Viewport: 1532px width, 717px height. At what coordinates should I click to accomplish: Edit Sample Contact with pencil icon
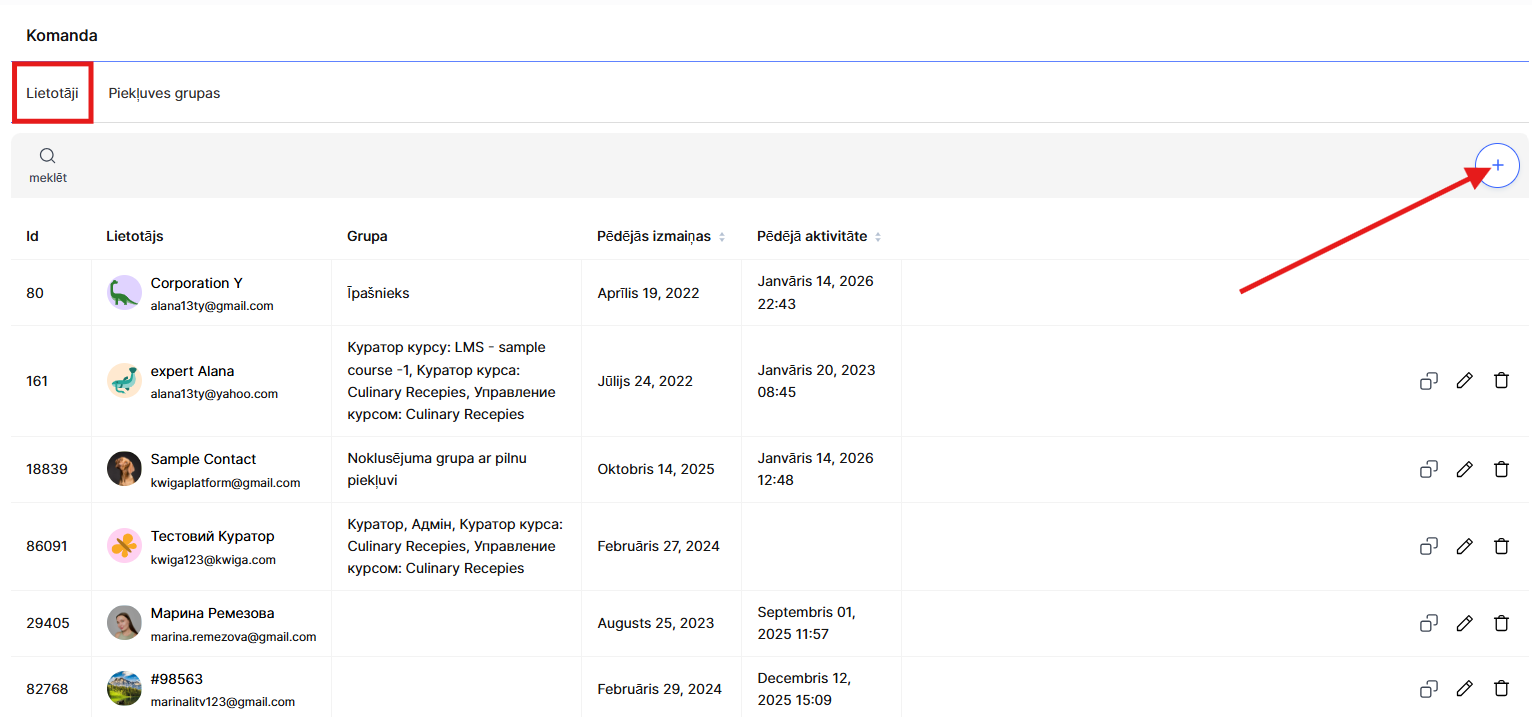(1464, 469)
